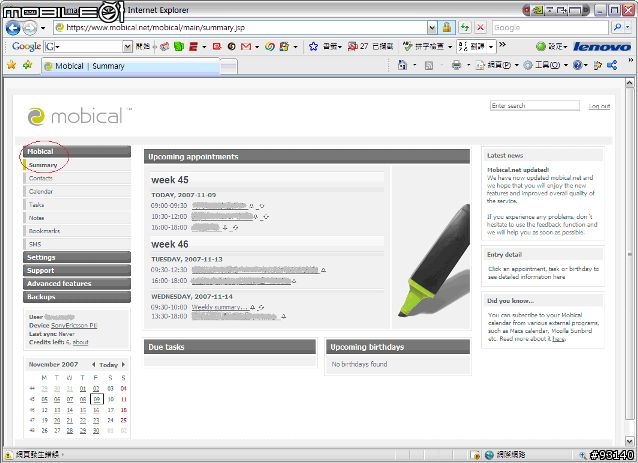Go to previous month in mini calendar
Viewport: 638px width, 463px height.
[93, 365]
